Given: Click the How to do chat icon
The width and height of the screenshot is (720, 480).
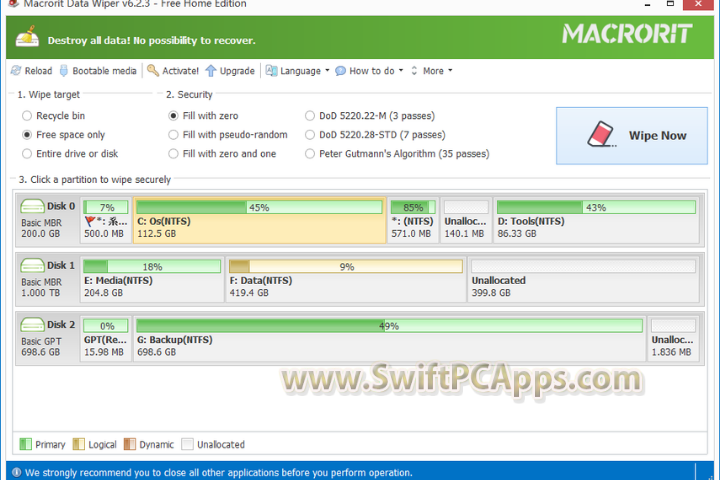Looking at the screenshot, I should pos(340,71).
